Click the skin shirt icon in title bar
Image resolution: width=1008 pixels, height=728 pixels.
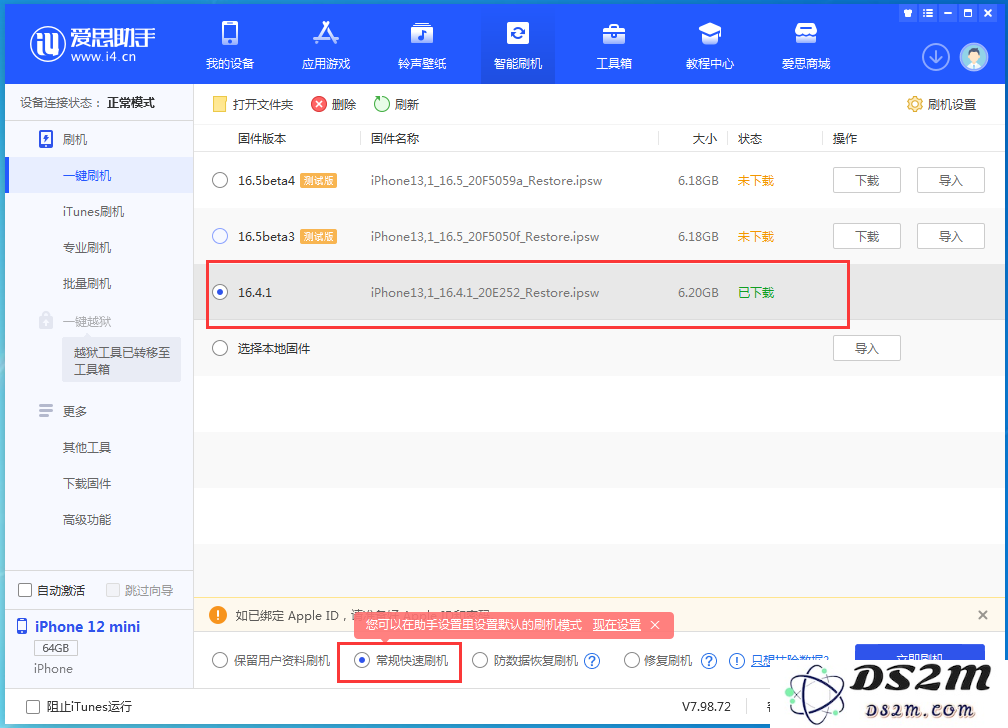pos(907,13)
